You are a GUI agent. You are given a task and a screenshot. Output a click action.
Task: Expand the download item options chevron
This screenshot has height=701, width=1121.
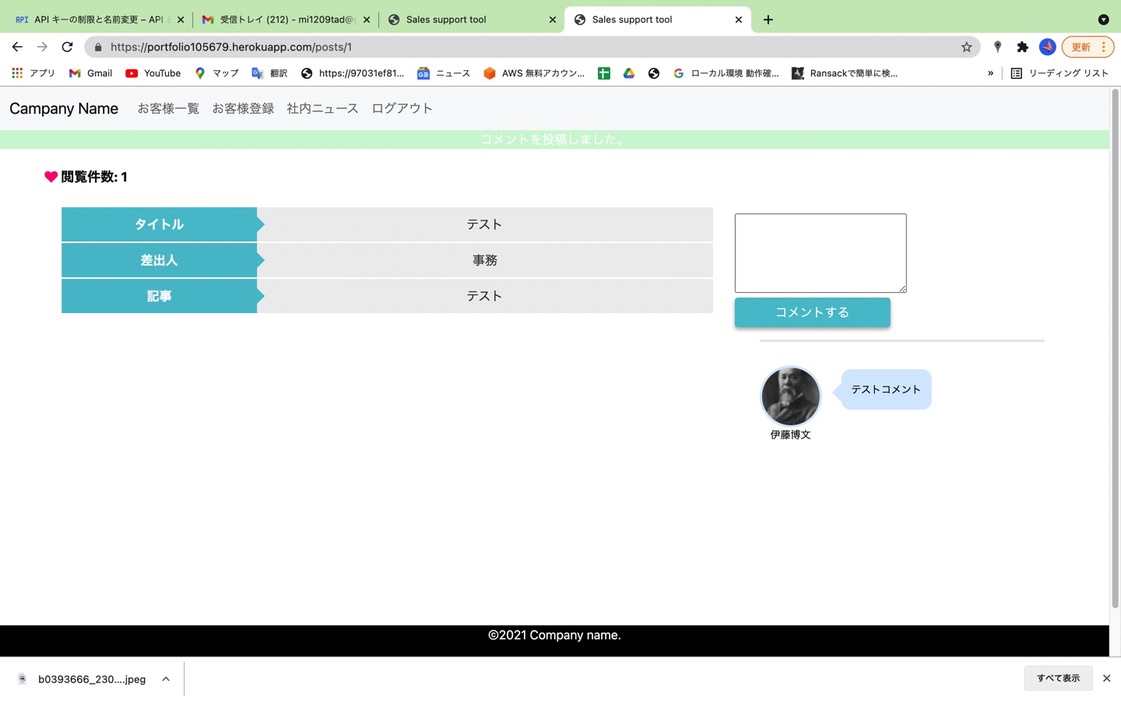pos(166,679)
